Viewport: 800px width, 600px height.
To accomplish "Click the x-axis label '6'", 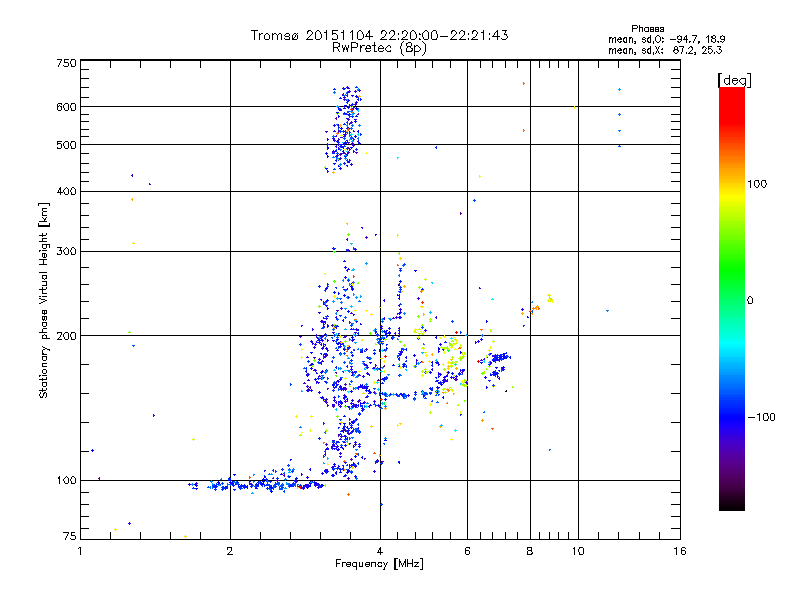I will [x=467, y=551].
